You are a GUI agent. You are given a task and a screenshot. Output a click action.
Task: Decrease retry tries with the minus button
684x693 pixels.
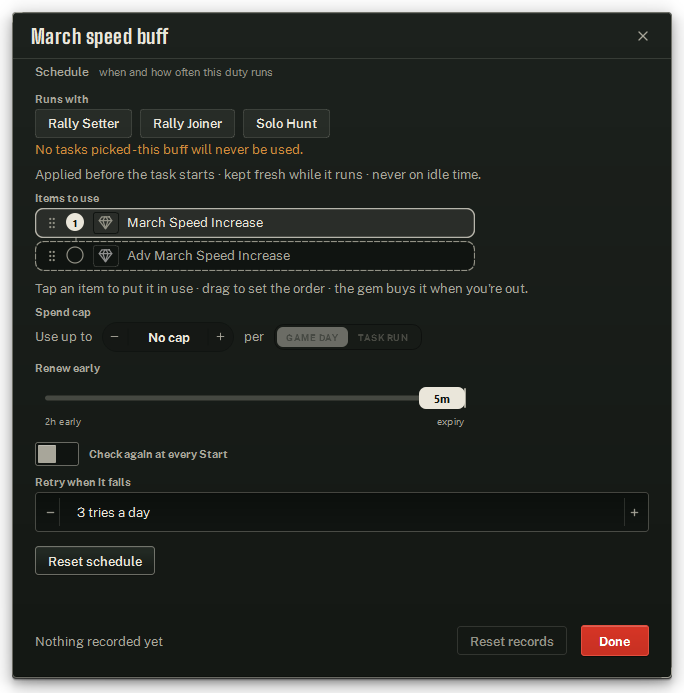tap(50, 512)
